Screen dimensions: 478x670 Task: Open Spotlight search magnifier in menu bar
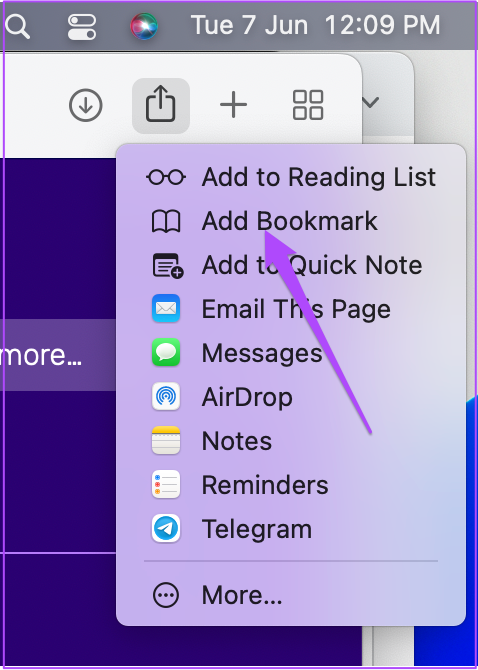click(x=18, y=26)
